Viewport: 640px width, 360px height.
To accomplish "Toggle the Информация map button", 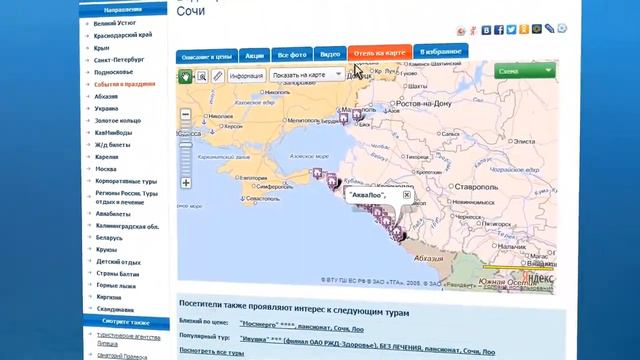I will tap(246, 76).
